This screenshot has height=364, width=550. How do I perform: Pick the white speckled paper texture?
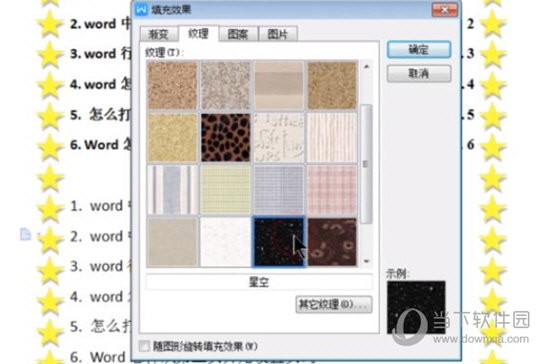[x=226, y=242]
